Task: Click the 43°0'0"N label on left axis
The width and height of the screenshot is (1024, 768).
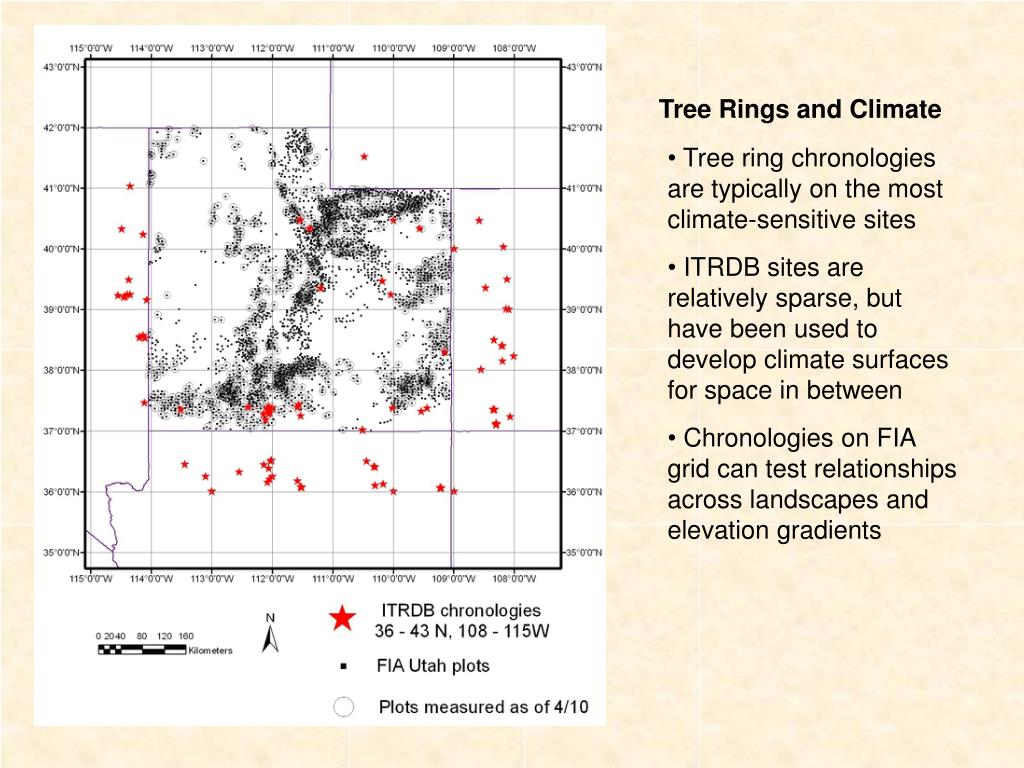Action: tap(62, 67)
